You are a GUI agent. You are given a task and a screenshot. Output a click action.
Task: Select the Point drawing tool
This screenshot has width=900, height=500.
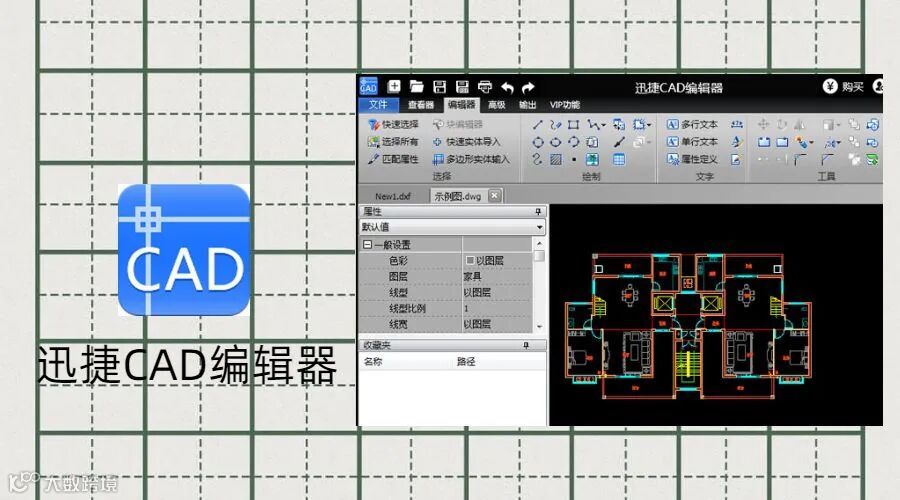[x=573, y=160]
